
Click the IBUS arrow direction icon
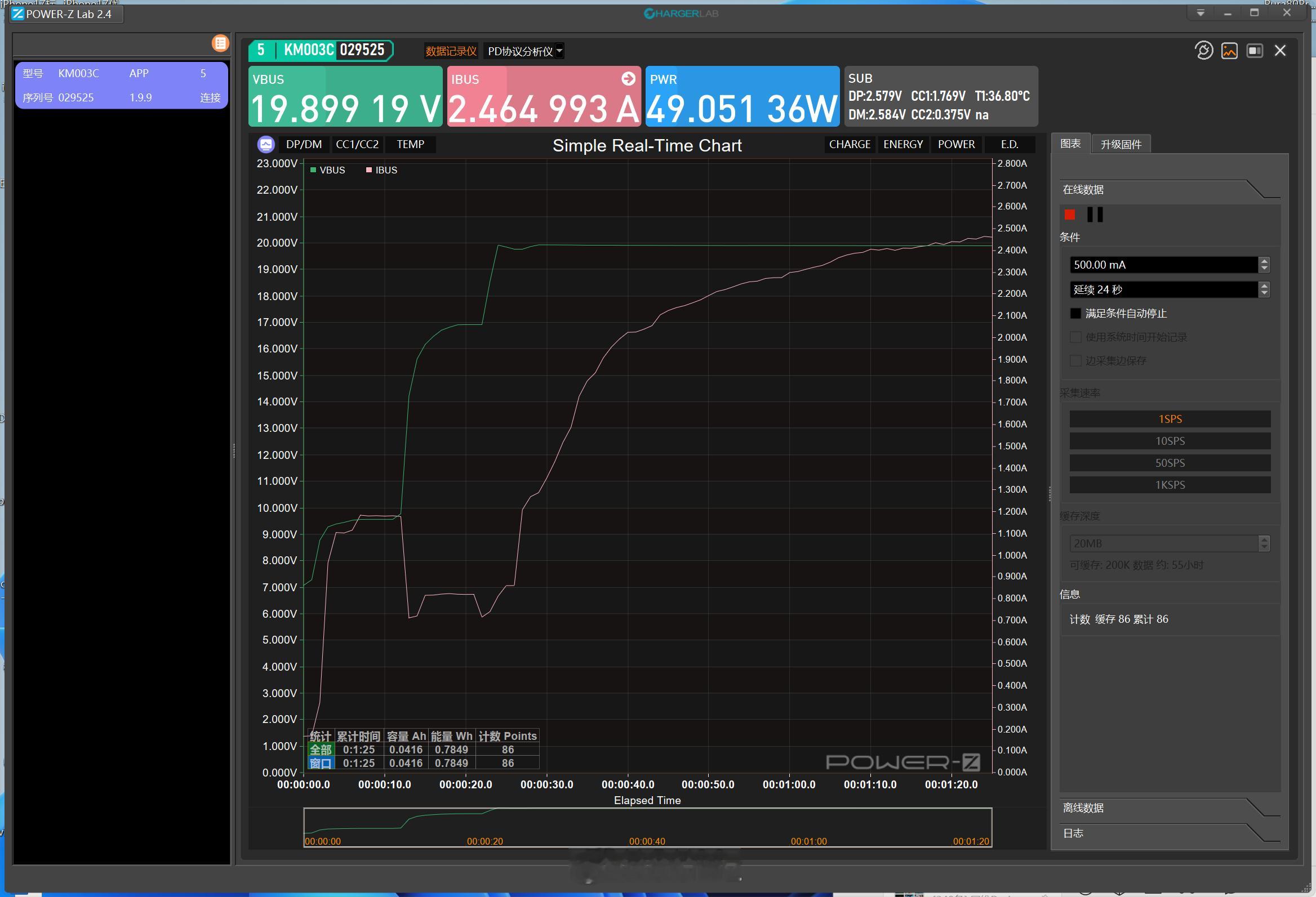point(628,79)
